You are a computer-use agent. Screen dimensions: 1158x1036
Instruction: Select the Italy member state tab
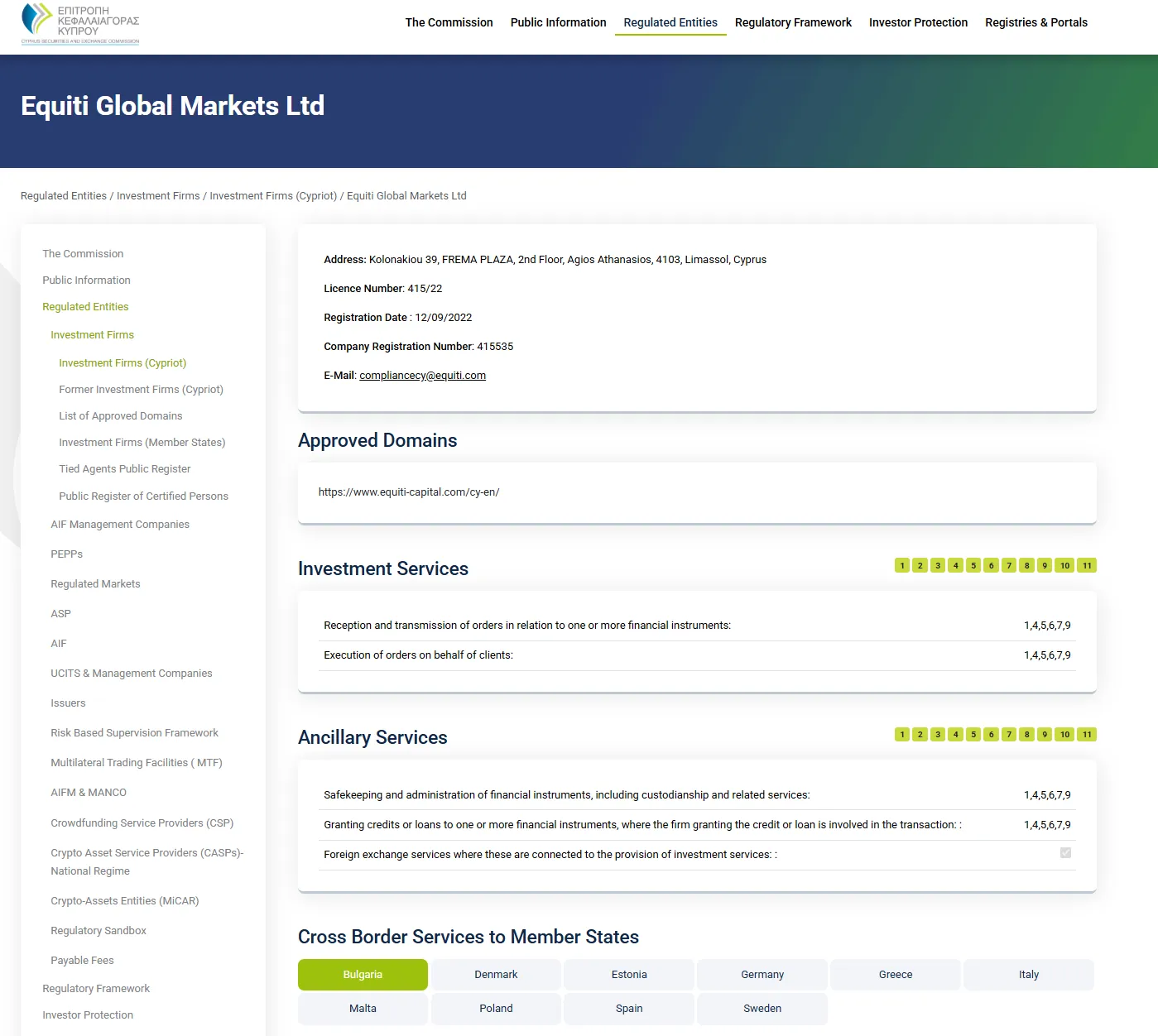tap(1029, 975)
